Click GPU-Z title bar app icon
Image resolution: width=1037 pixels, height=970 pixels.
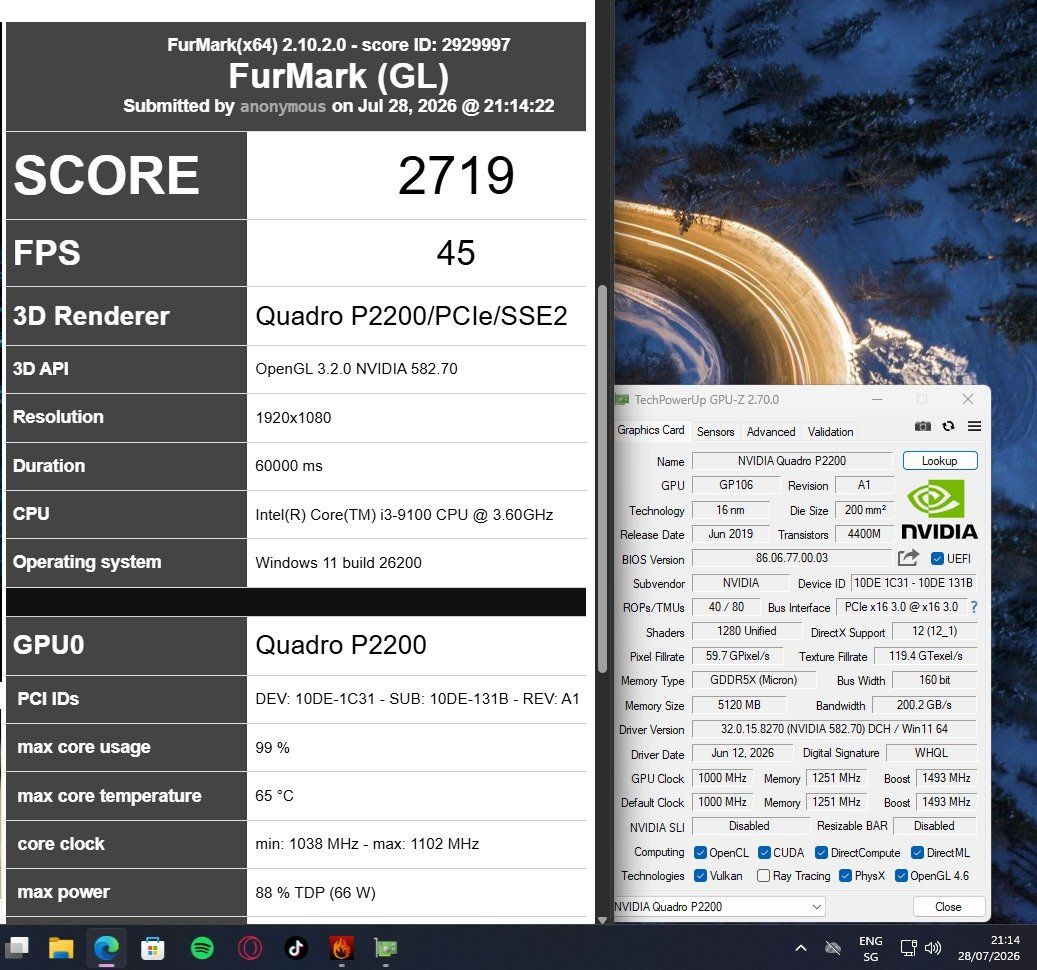pyautogui.click(x=622, y=399)
